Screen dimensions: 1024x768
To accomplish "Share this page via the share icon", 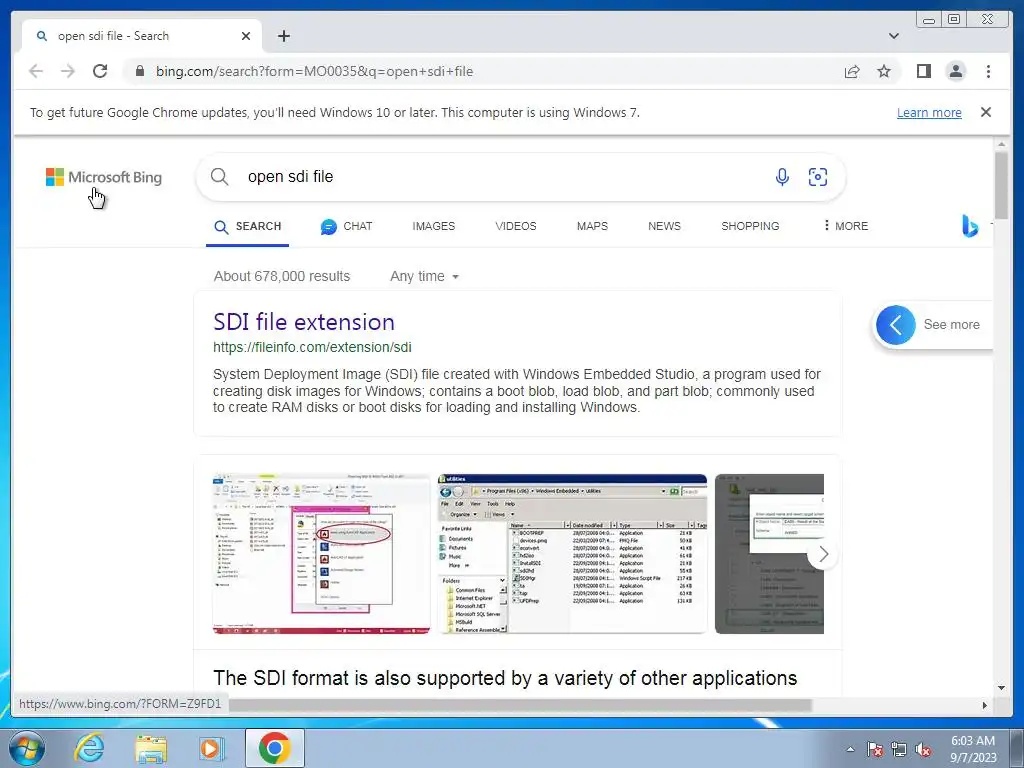I will click(852, 71).
